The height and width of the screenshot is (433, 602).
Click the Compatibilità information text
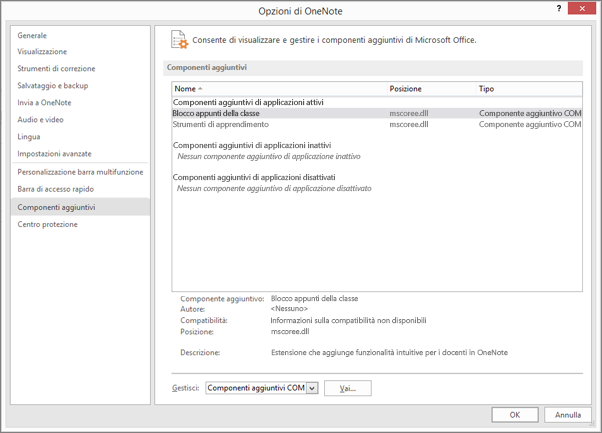pyautogui.click(x=348, y=320)
